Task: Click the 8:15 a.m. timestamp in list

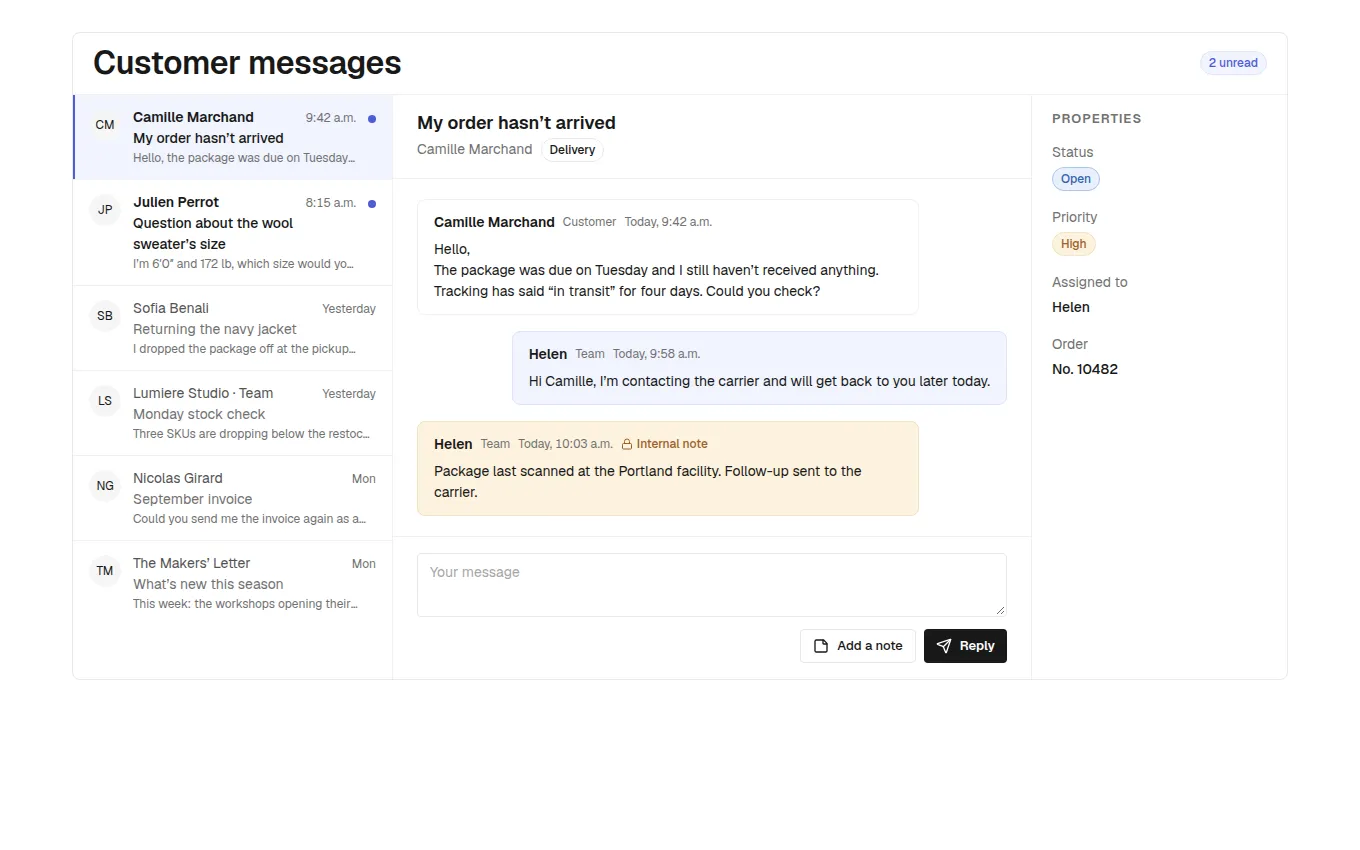Action: coord(331,203)
